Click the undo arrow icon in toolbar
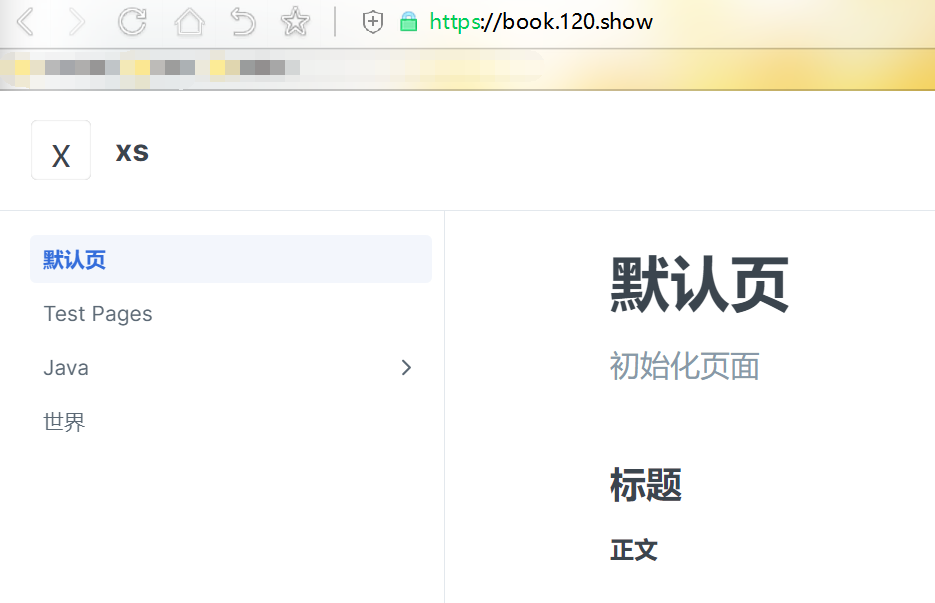The image size is (935, 603). [x=242, y=21]
